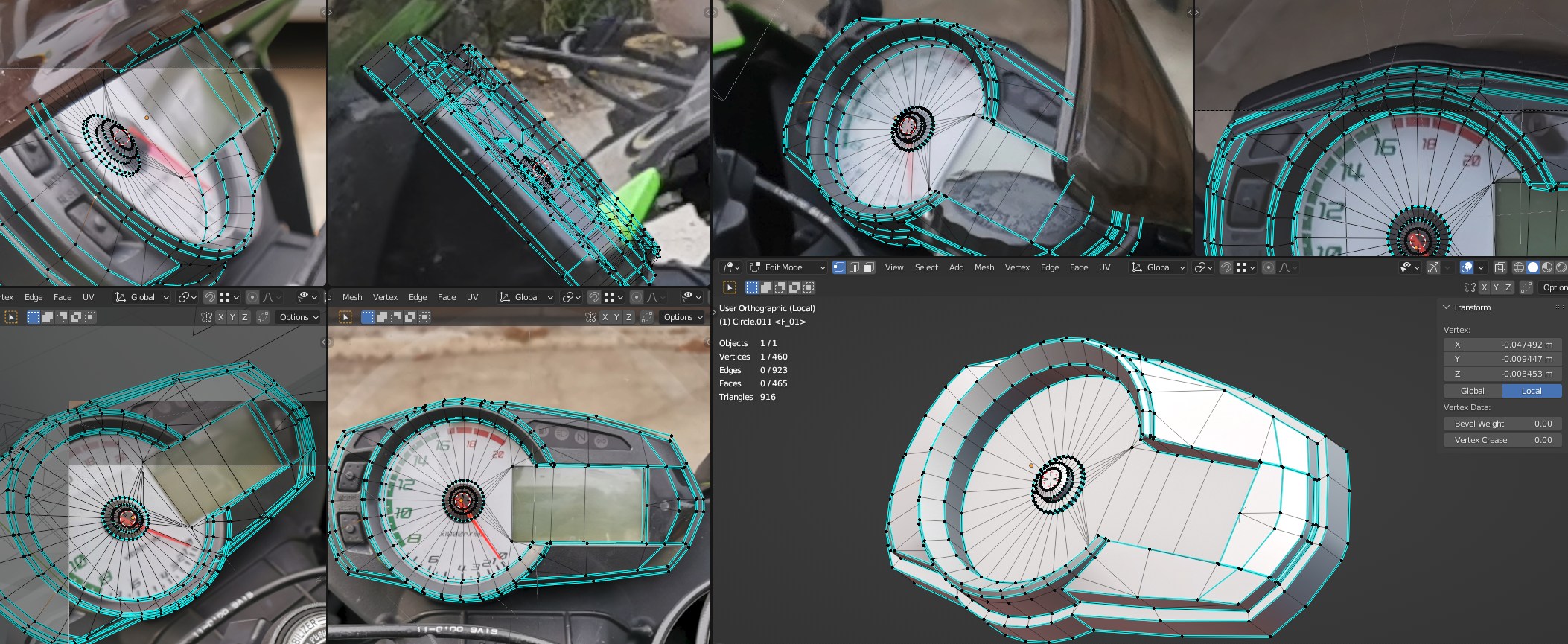Click mirror butterfly icon in main viewport header

pyautogui.click(x=1470, y=287)
